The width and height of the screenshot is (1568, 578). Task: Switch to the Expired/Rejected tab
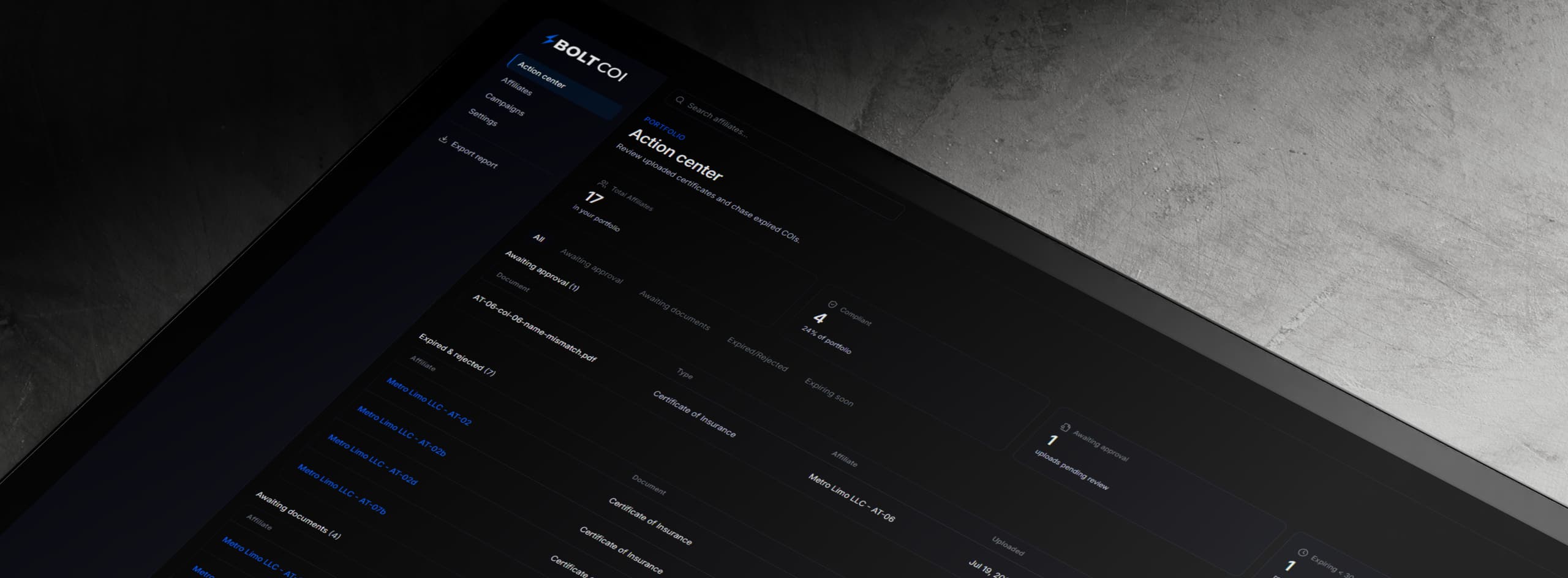click(x=757, y=354)
